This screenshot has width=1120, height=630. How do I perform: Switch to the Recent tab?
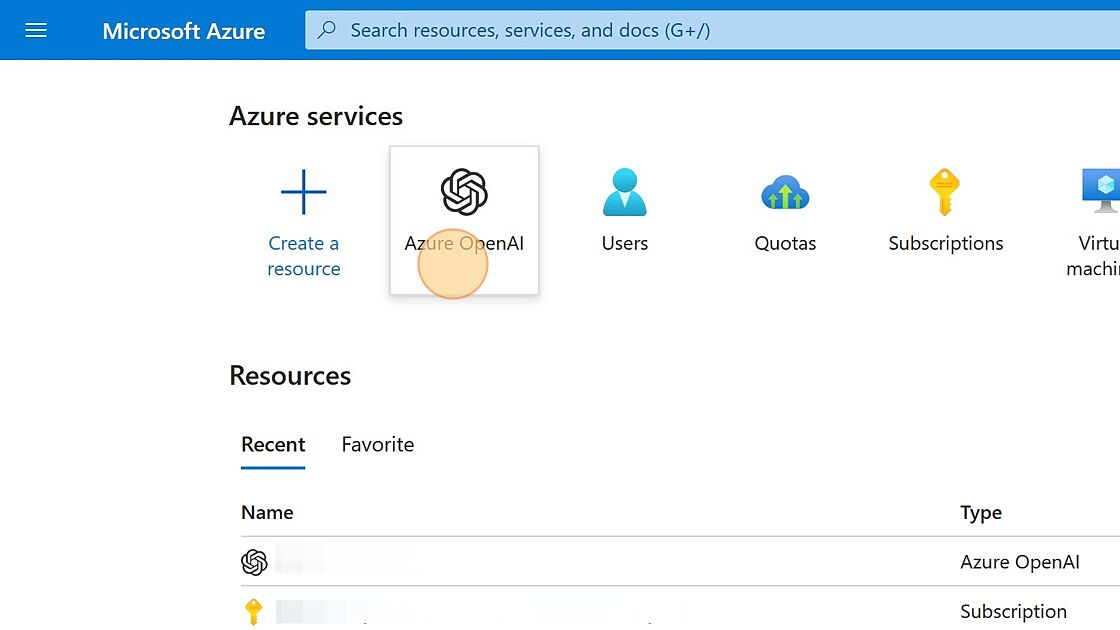point(273,445)
